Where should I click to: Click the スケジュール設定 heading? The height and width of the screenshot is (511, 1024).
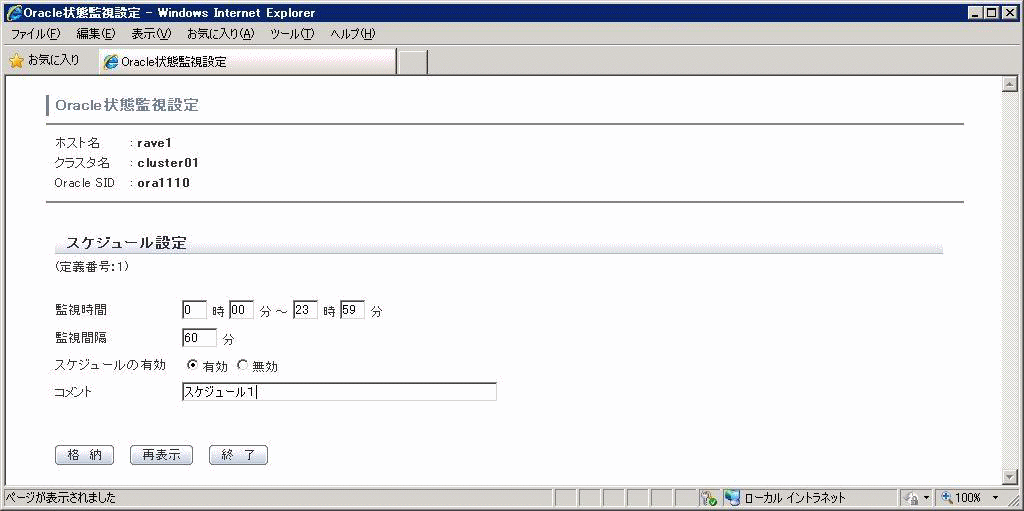coord(127,244)
